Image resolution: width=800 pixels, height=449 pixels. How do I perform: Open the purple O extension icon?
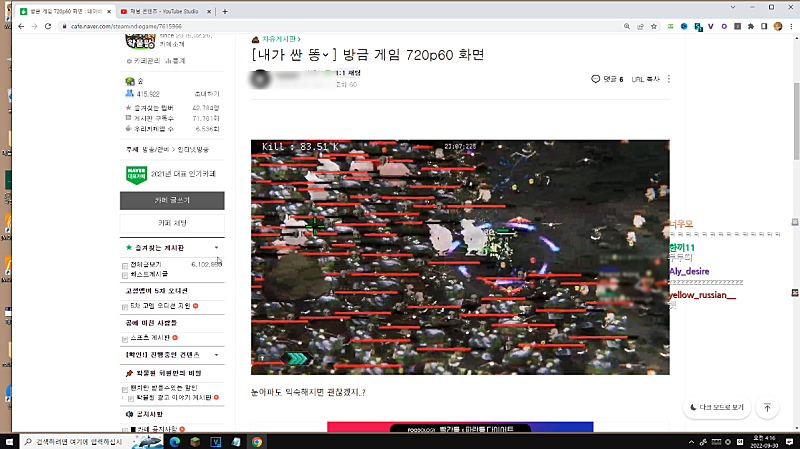click(x=724, y=27)
